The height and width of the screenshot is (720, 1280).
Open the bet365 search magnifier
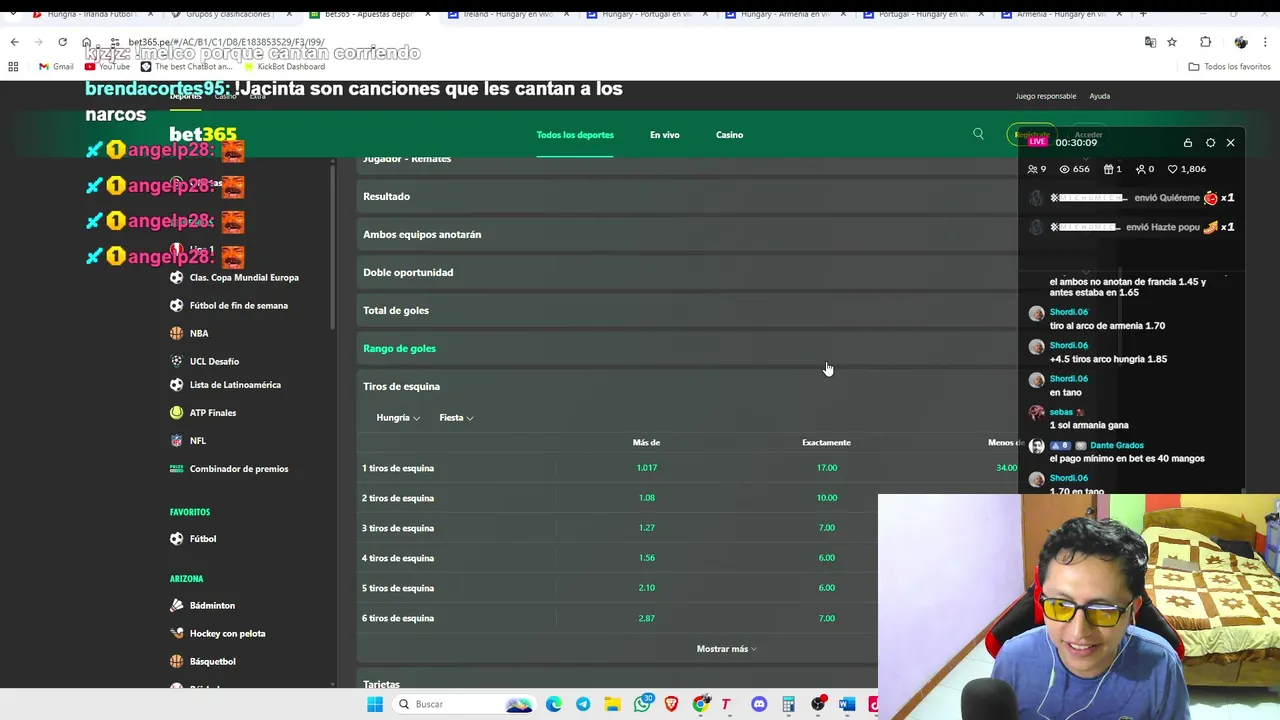coord(978,134)
